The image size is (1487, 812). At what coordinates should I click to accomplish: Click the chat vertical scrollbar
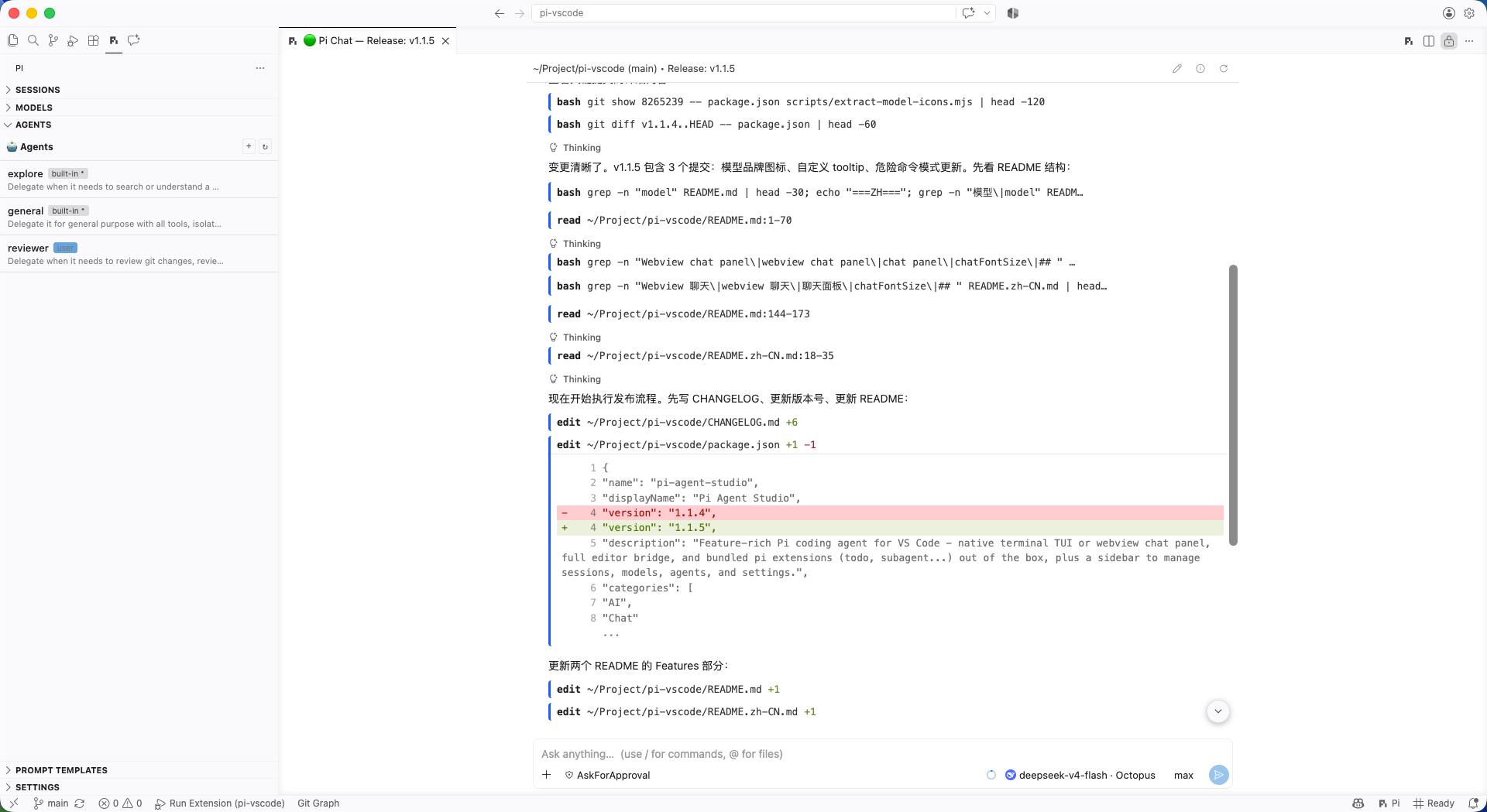(1233, 405)
